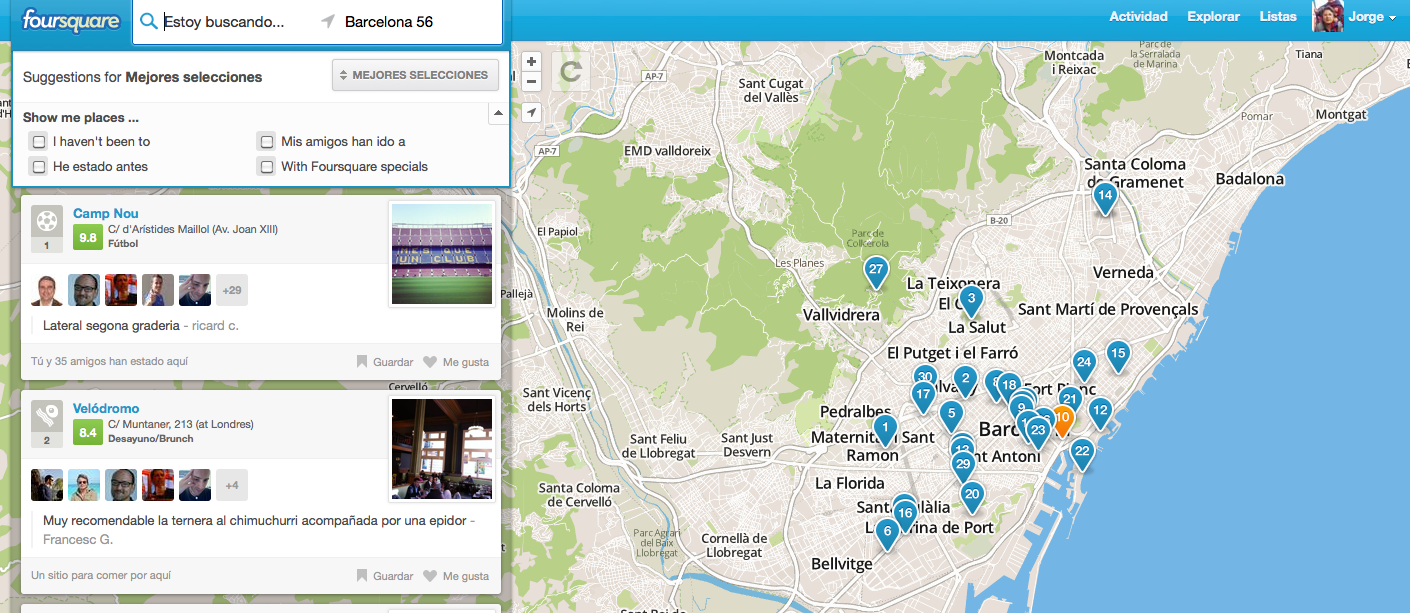
Task: Check the "He estado antes" box
Action: tap(39, 166)
